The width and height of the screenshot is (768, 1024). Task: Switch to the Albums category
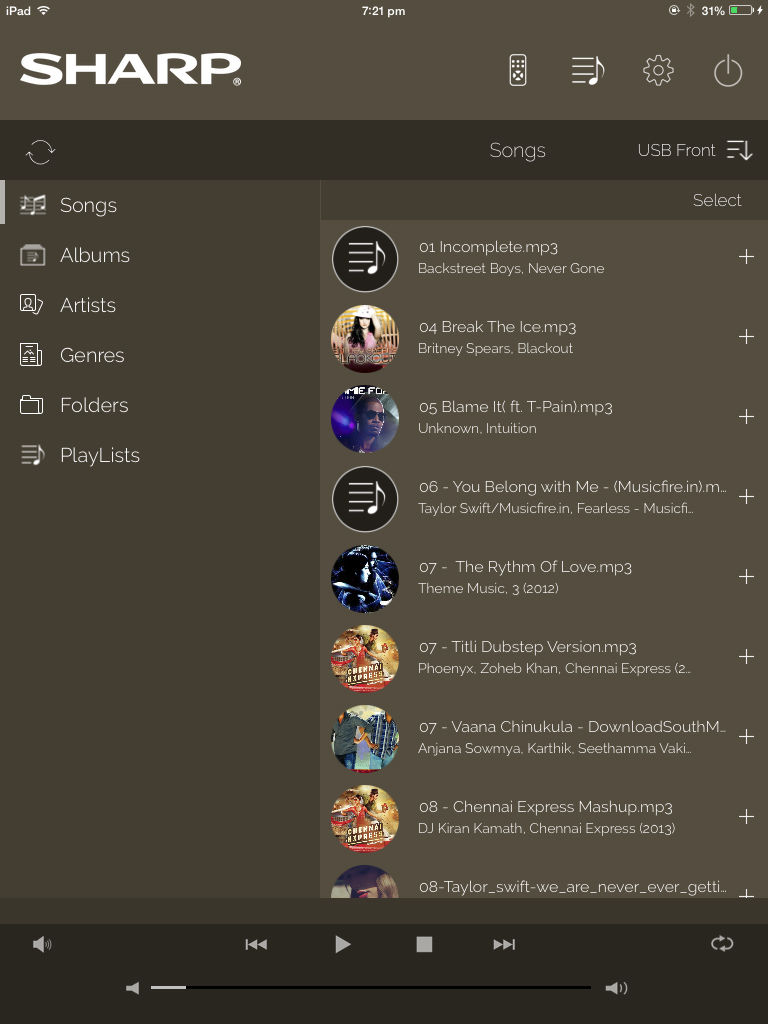coord(160,255)
